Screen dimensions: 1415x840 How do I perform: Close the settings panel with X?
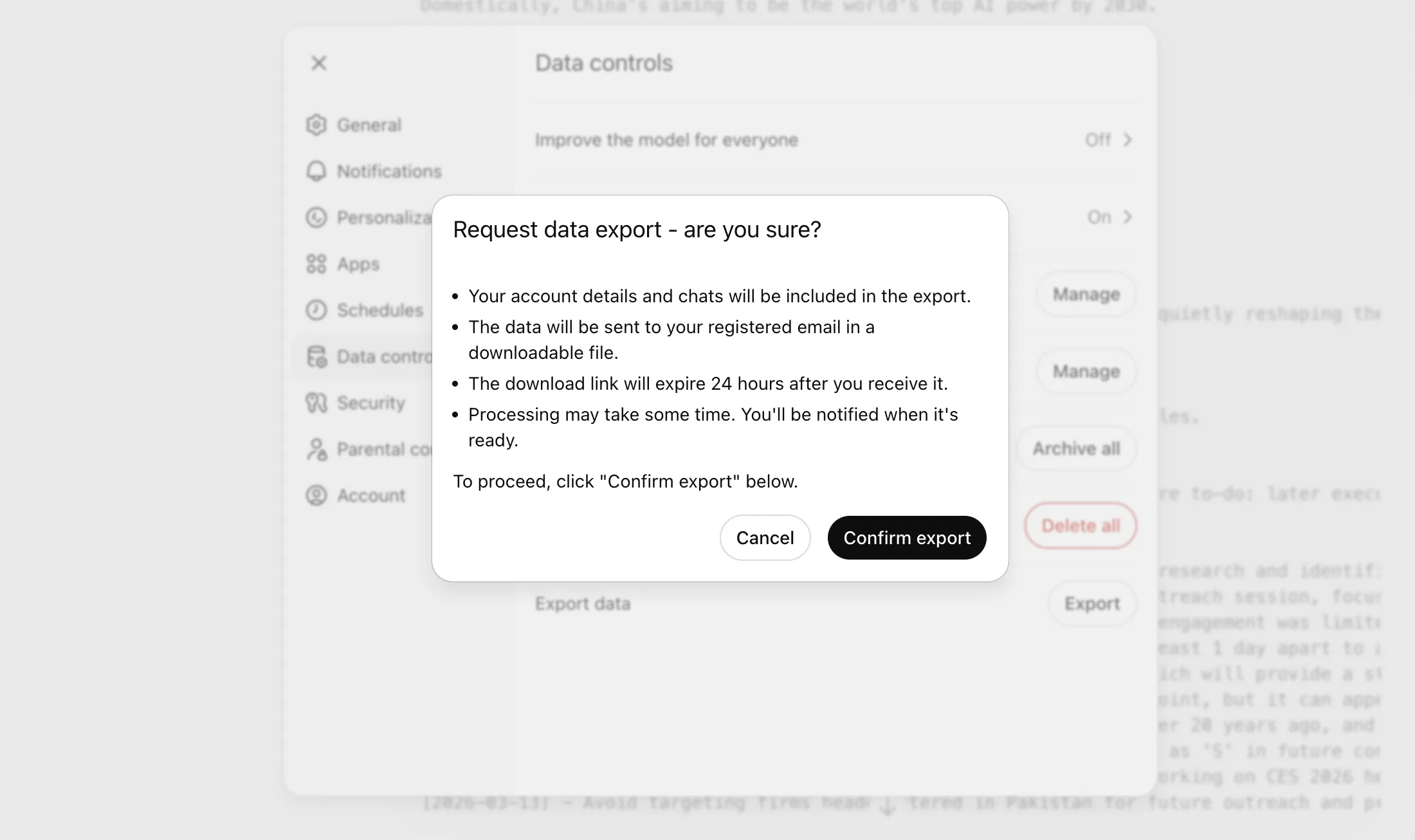point(318,63)
